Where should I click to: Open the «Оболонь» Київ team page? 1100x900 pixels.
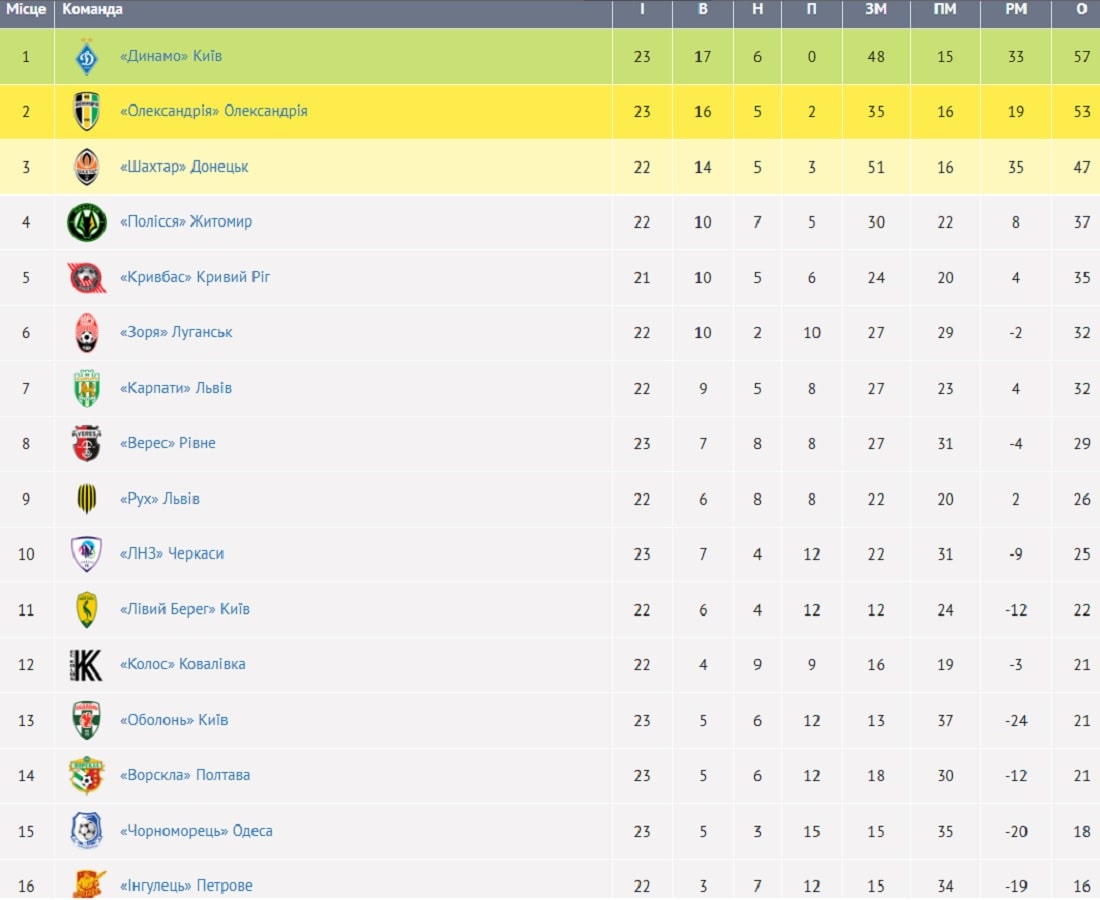coord(174,720)
